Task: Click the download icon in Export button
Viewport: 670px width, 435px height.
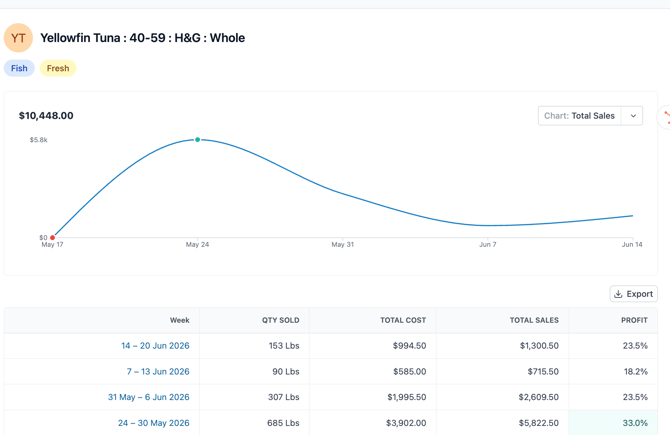Action: pyautogui.click(x=618, y=294)
